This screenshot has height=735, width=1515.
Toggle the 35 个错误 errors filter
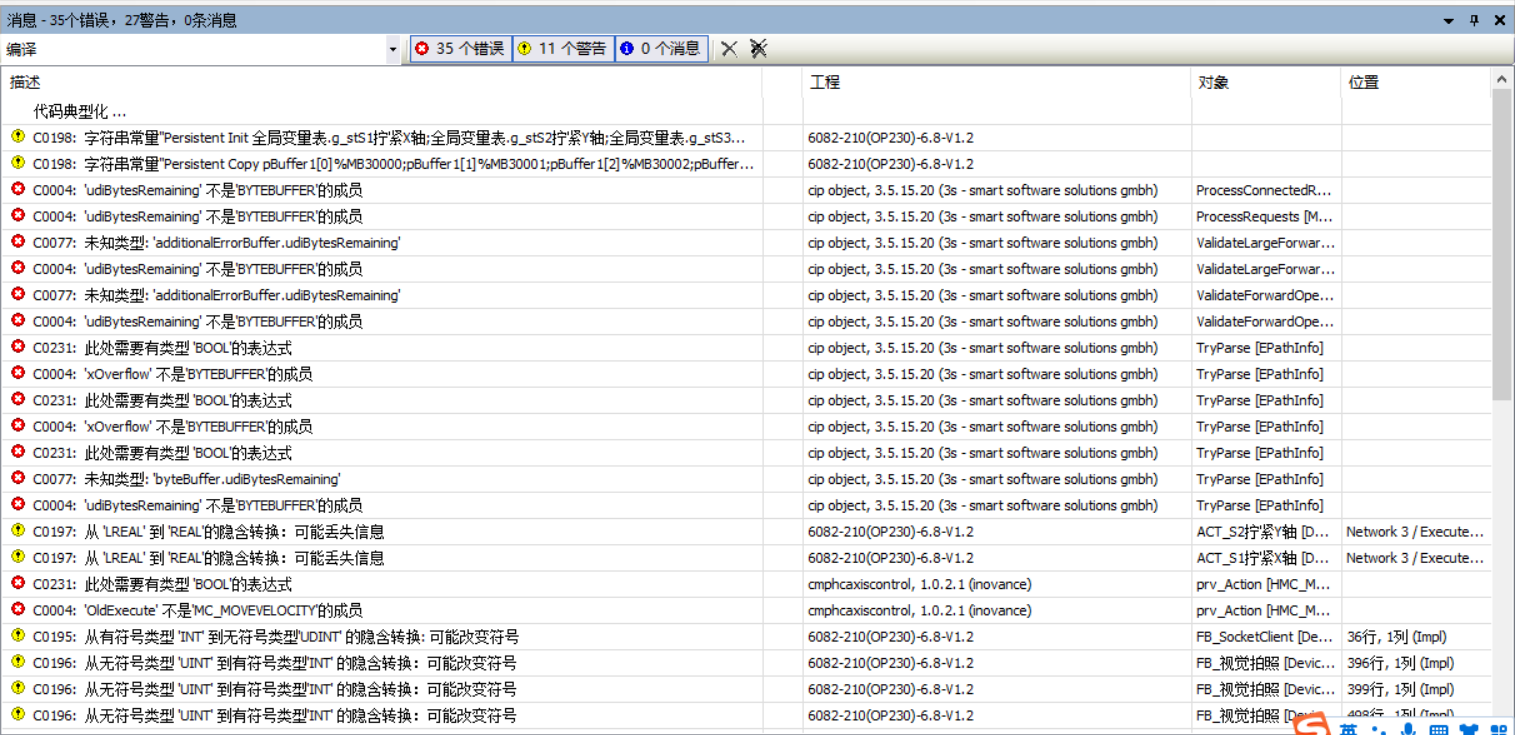tap(461, 48)
